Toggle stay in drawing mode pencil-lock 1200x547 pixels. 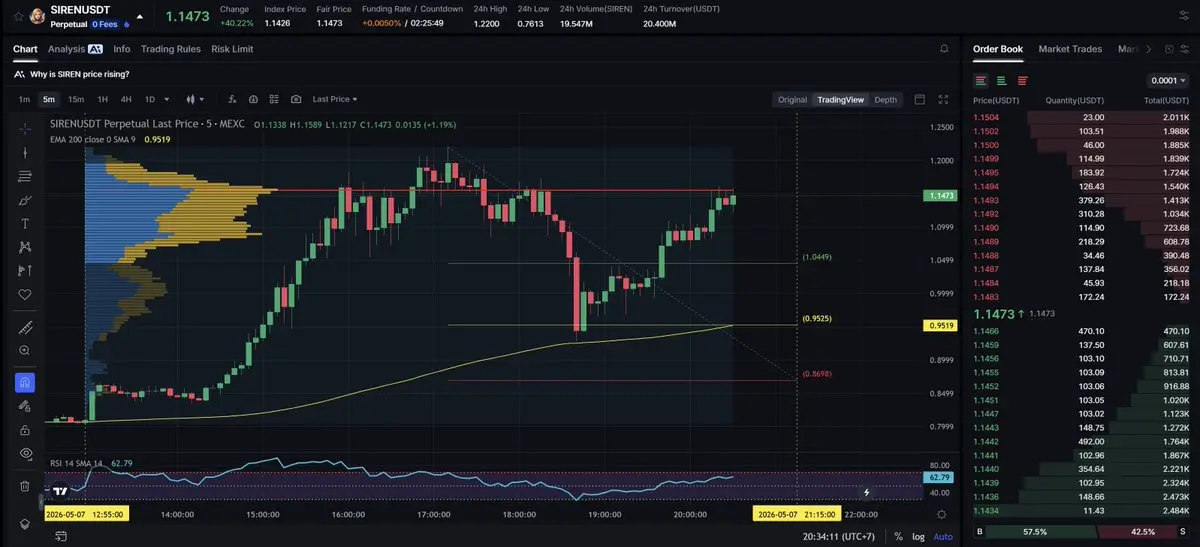click(x=25, y=406)
